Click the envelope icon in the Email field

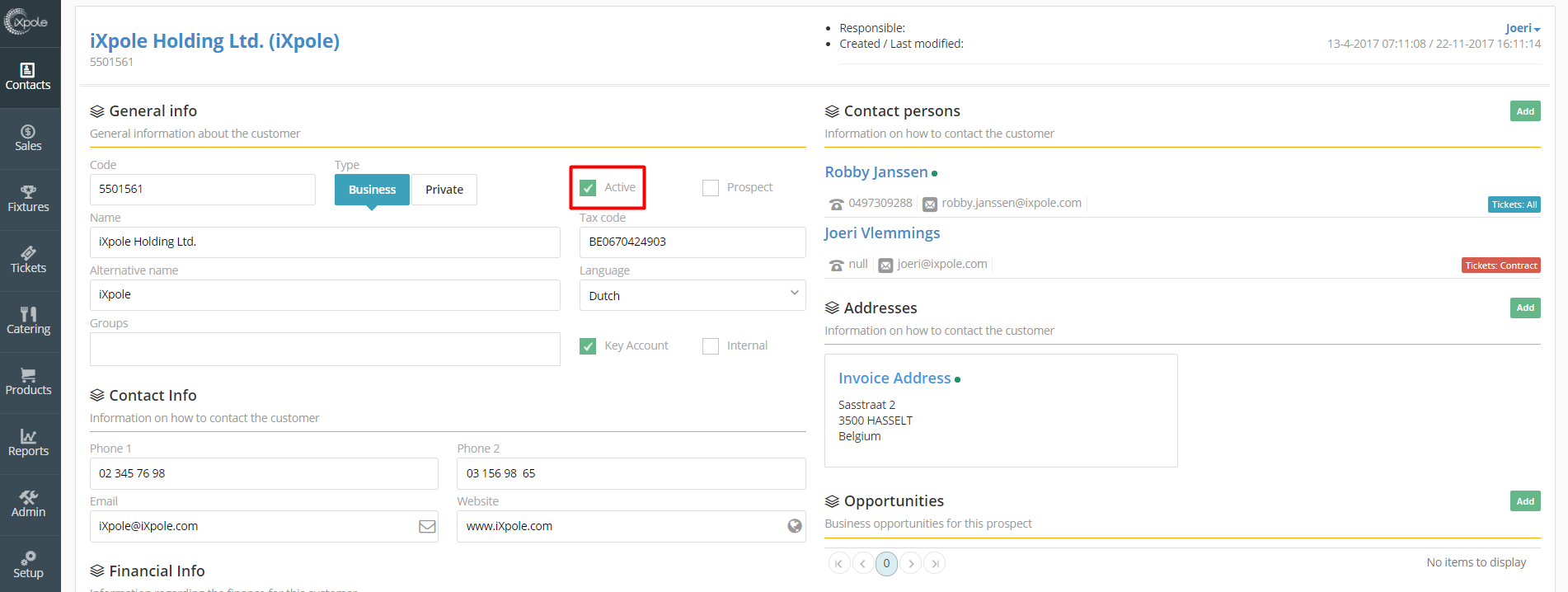[427, 526]
